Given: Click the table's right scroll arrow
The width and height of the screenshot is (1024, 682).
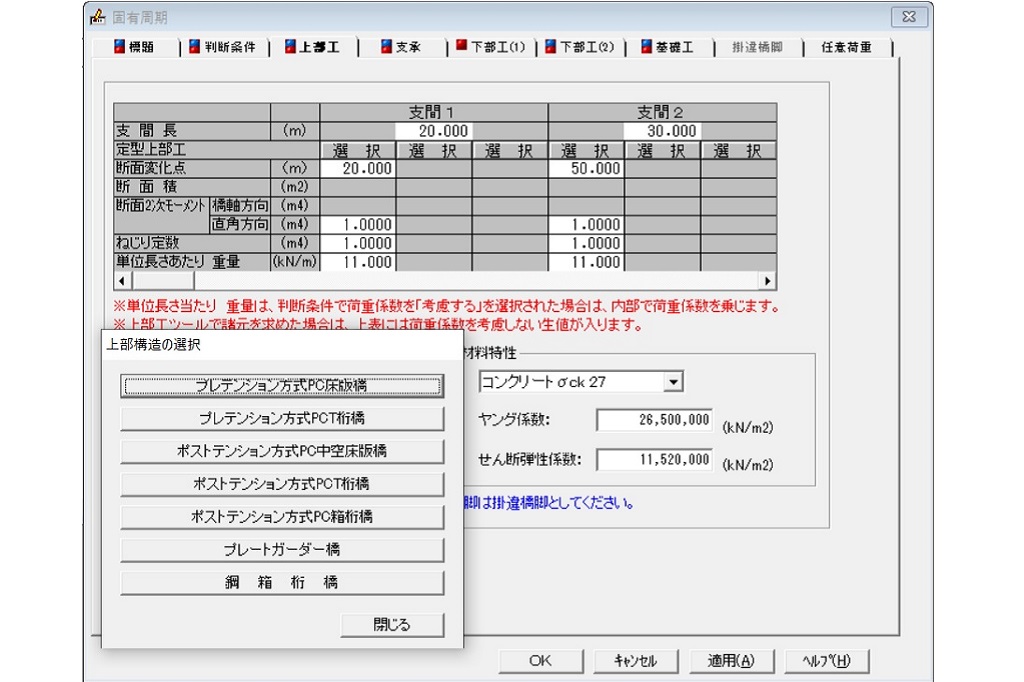Looking at the screenshot, I should pos(768,281).
